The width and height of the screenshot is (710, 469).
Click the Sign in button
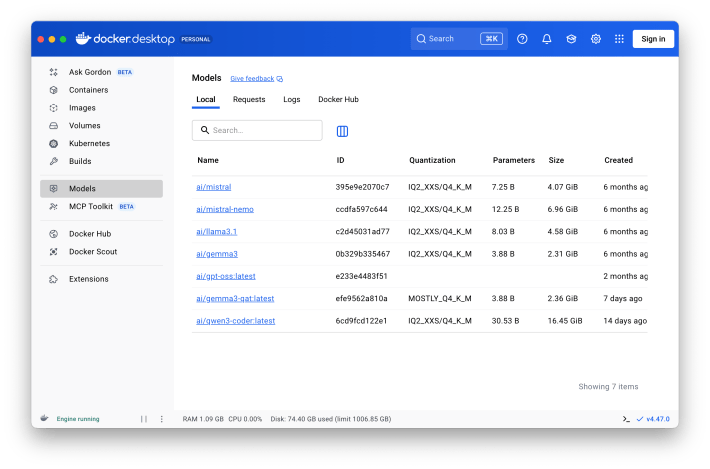coord(653,39)
